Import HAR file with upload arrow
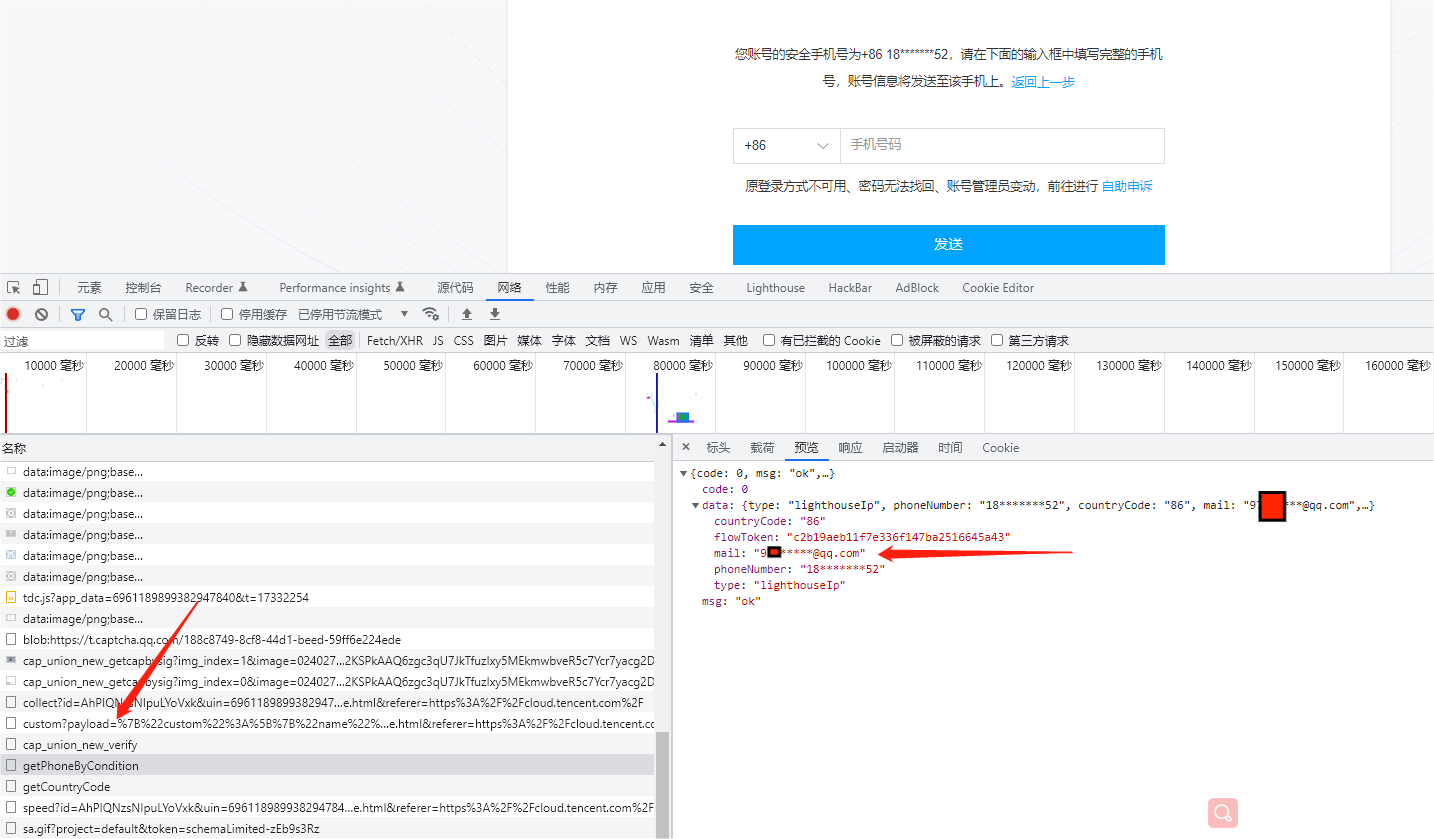This screenshot has height=839, width=1434. [467, 314]
